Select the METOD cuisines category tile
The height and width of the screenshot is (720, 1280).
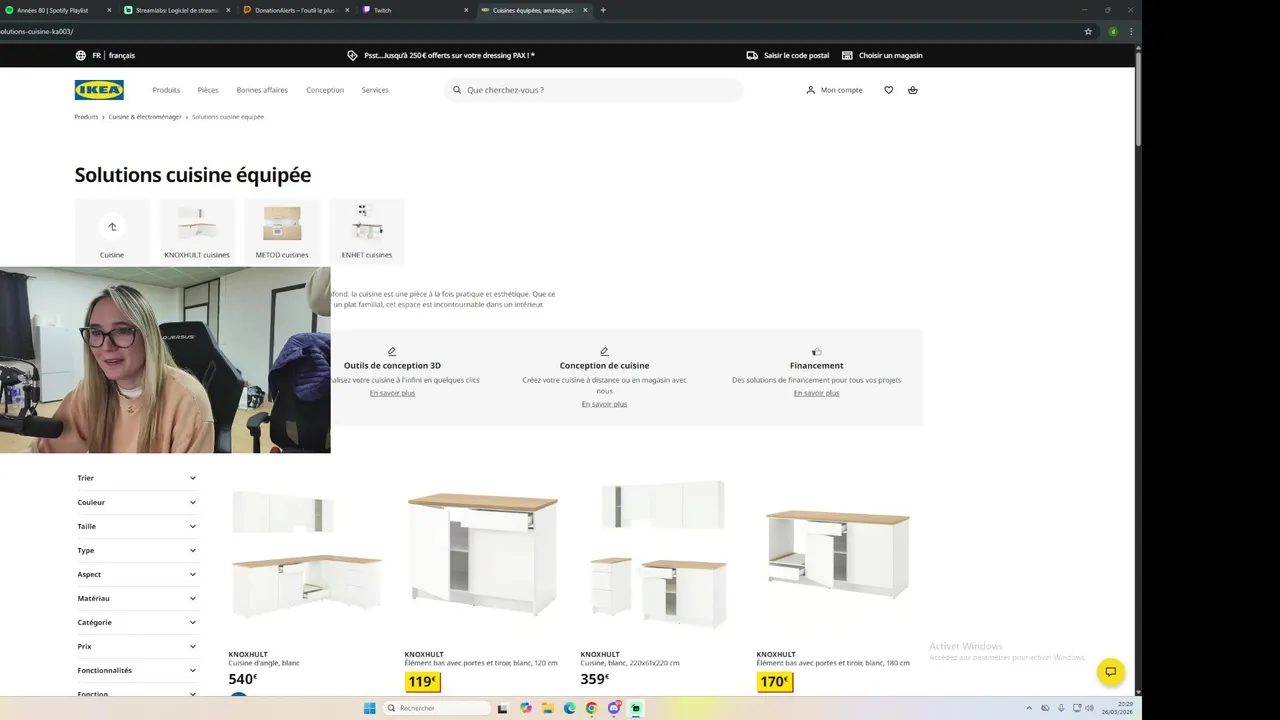[282, 231]
